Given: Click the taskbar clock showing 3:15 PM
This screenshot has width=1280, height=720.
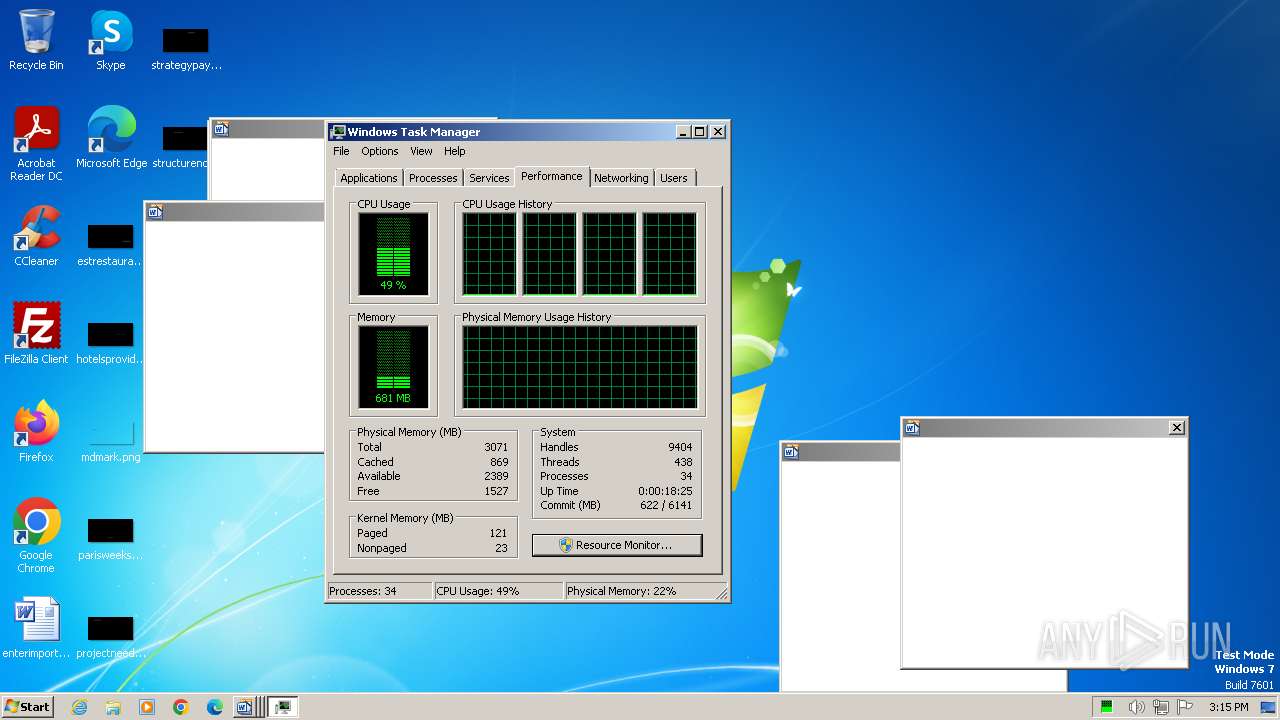Looking at the screenshot, I should coord(1228,707).
